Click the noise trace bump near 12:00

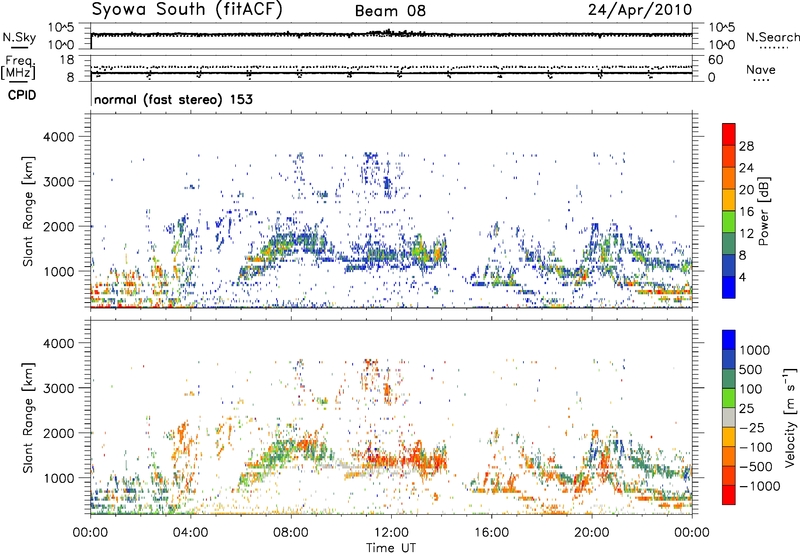[x=388, y=32]
